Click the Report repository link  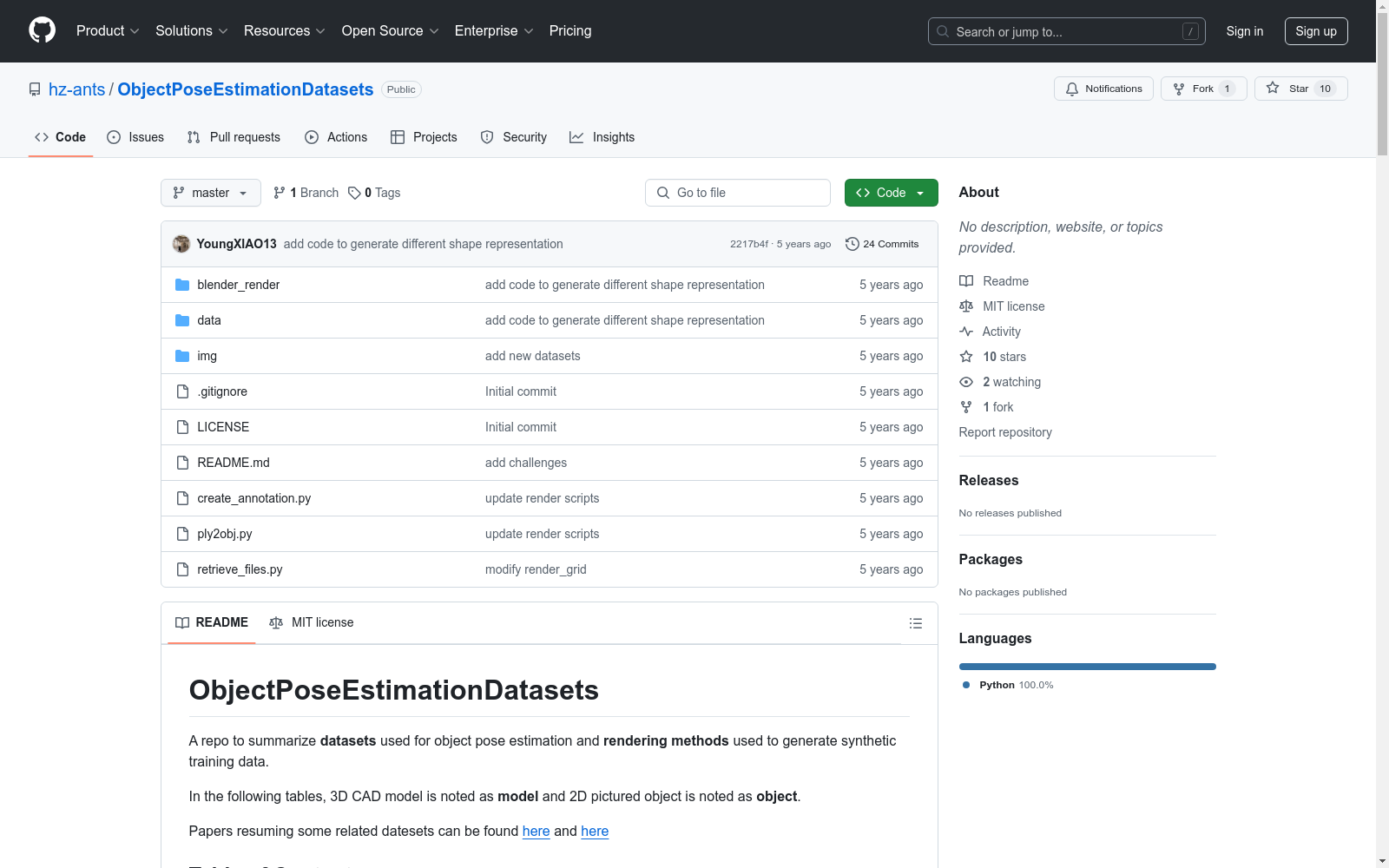click(1005, 432)
